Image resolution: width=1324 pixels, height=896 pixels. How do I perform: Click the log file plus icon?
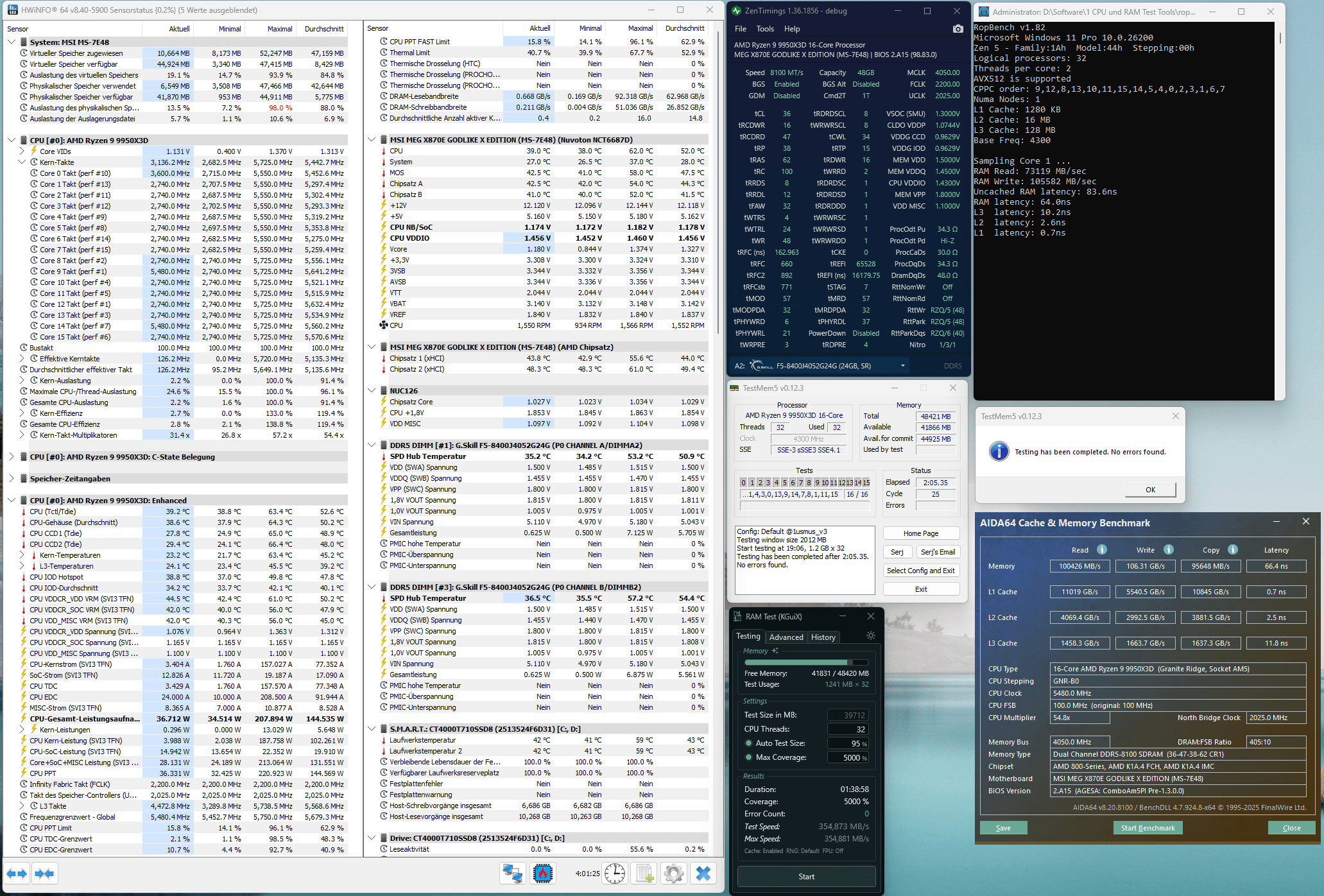[644, 874]
